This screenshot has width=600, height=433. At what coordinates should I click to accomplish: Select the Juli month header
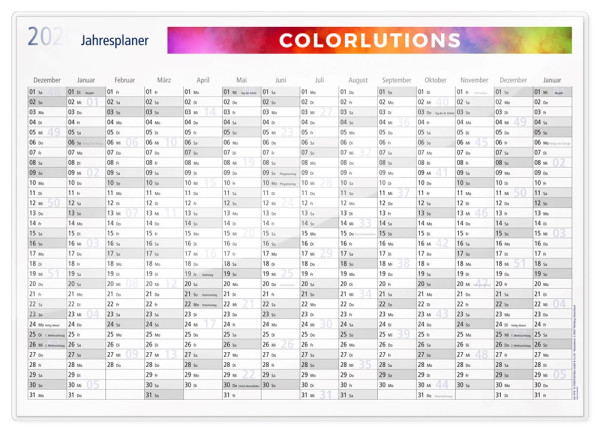tap(319, 79)
